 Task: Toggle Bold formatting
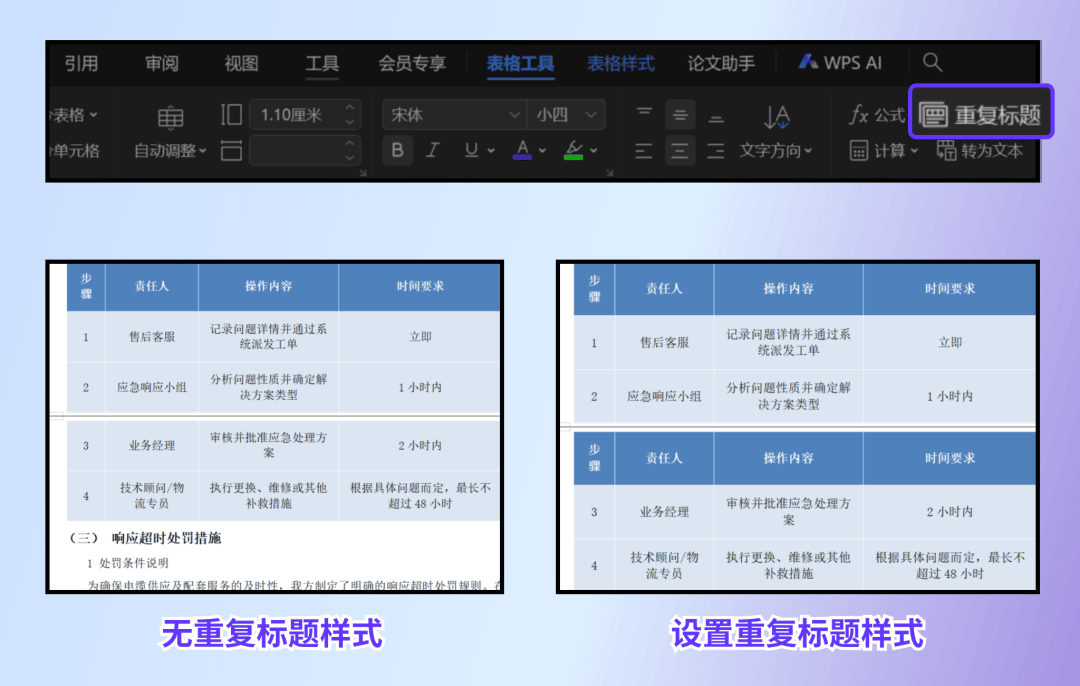click(397, 150)
